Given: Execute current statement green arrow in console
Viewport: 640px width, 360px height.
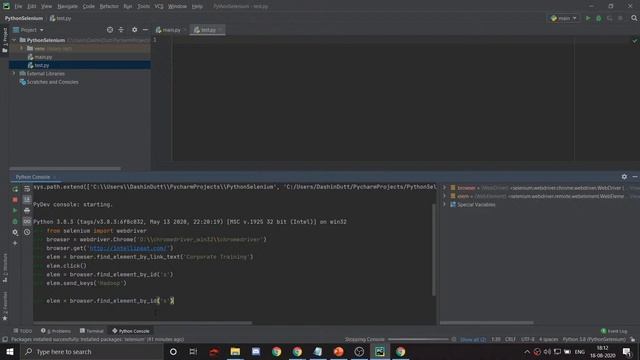Looking at the screenshot, I should click(15, 211).
